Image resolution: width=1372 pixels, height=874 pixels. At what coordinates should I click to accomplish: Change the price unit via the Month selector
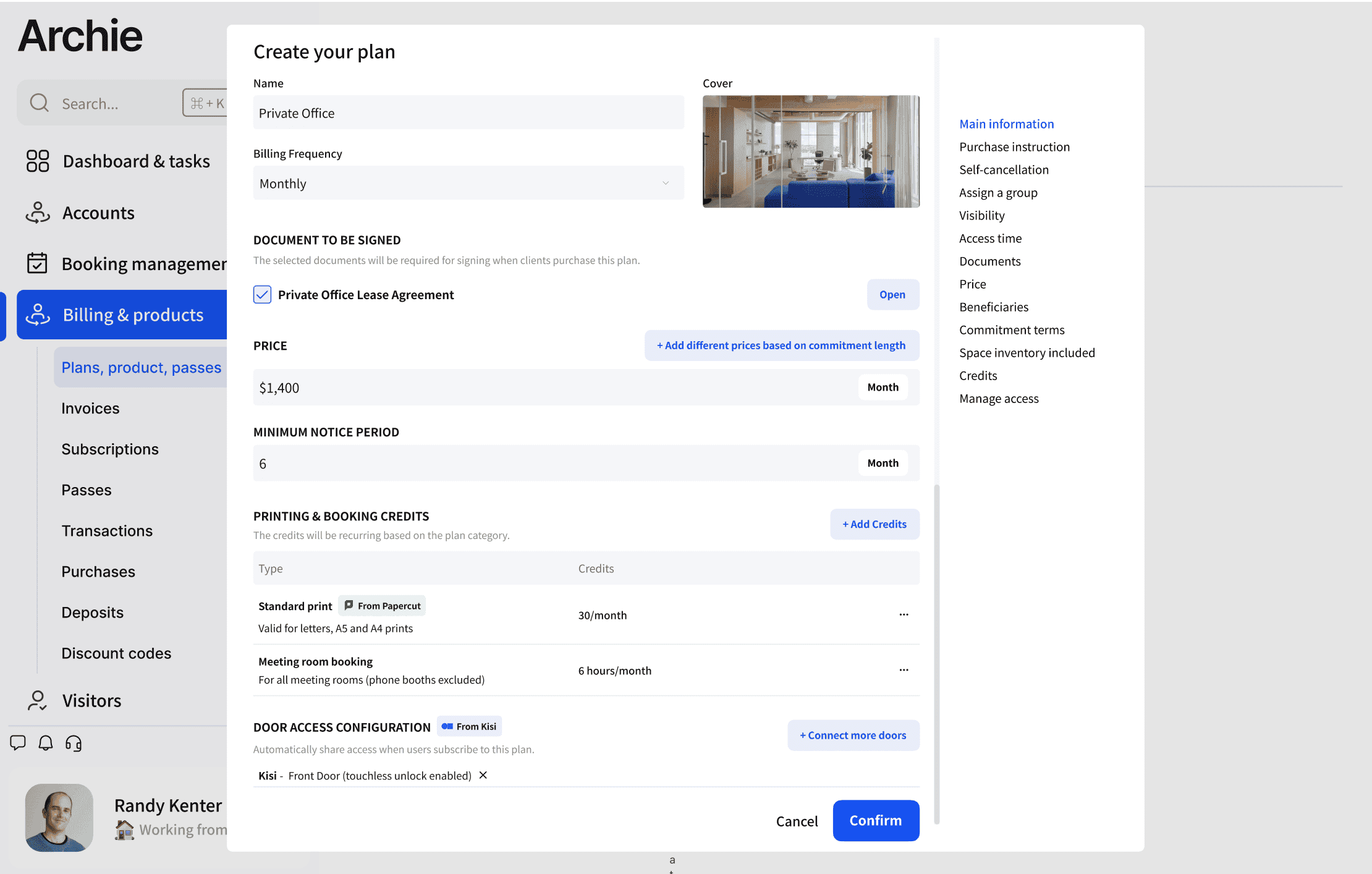coord(883,387)
